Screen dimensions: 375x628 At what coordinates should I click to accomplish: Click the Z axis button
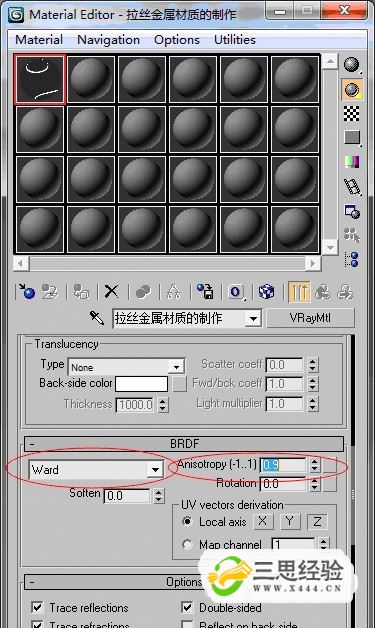point(317,521)
